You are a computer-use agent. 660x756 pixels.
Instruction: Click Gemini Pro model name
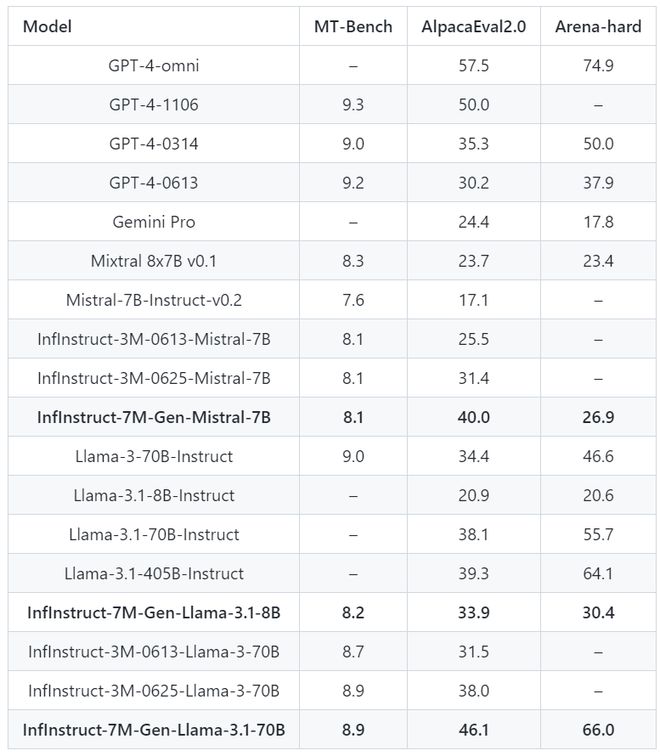click(153, 222)
